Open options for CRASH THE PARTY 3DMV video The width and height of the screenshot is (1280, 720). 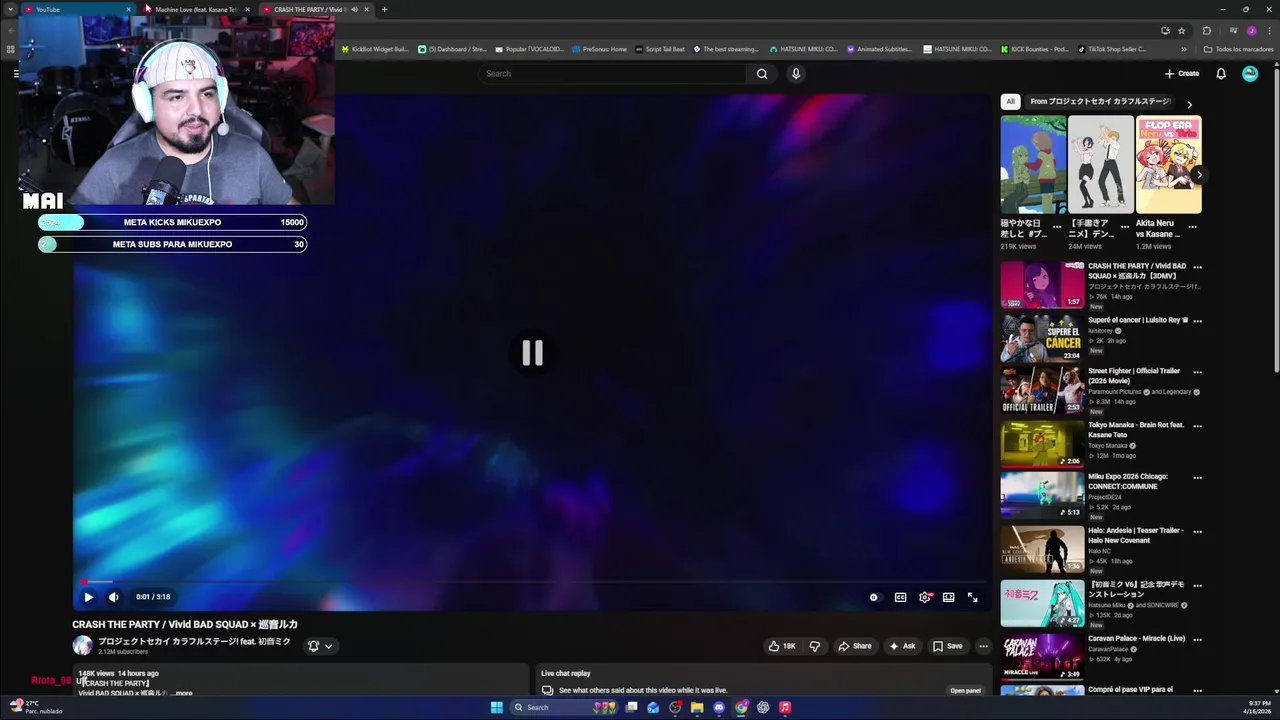(1197, 267)
